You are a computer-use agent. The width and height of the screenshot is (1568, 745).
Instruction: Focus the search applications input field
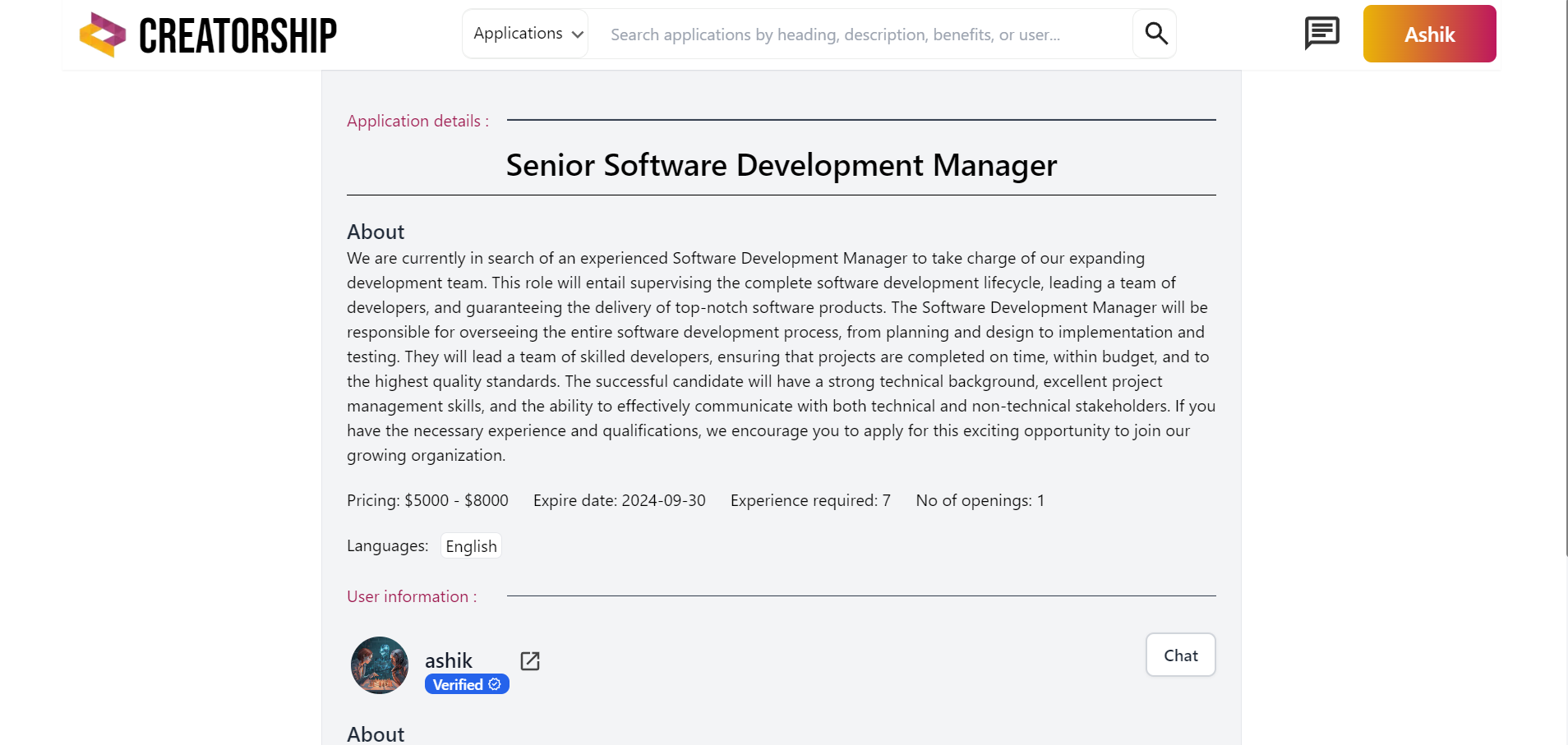860,34
